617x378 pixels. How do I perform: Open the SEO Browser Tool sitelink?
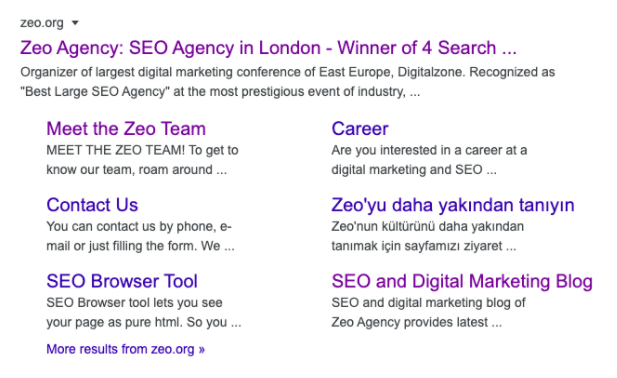pyautogui.click(x=122, y=281)
